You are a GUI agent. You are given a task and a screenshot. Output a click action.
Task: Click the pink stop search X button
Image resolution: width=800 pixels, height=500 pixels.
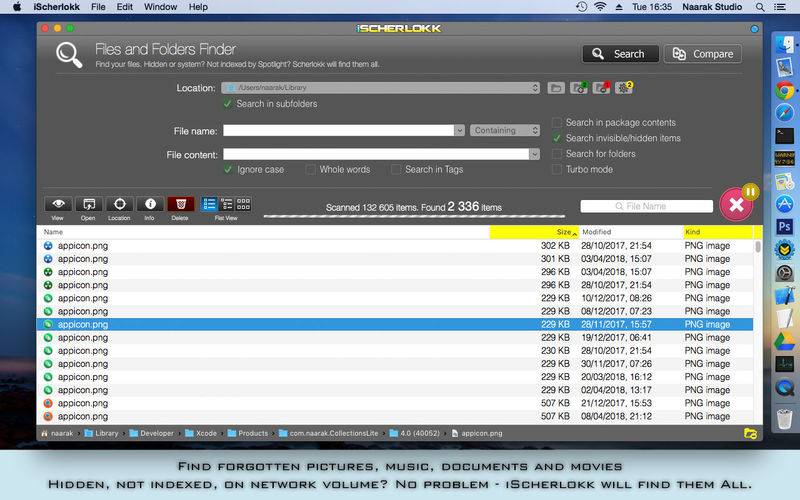point(736,205)
